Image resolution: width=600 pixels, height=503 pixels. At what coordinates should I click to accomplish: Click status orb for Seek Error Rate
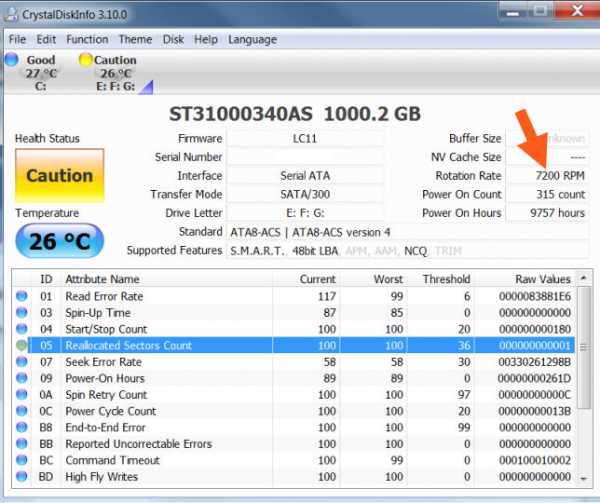22,362
